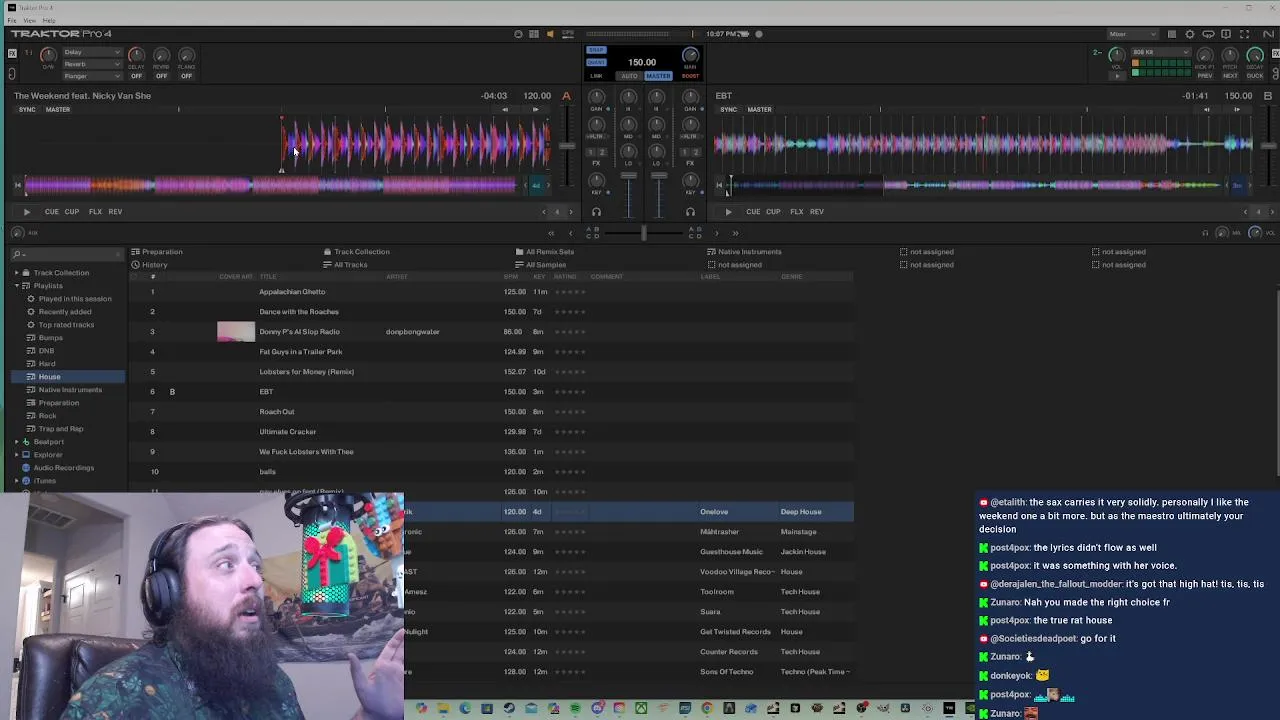Click Donny P's AI Slop Radio cover art

click(x=236, y=332)
